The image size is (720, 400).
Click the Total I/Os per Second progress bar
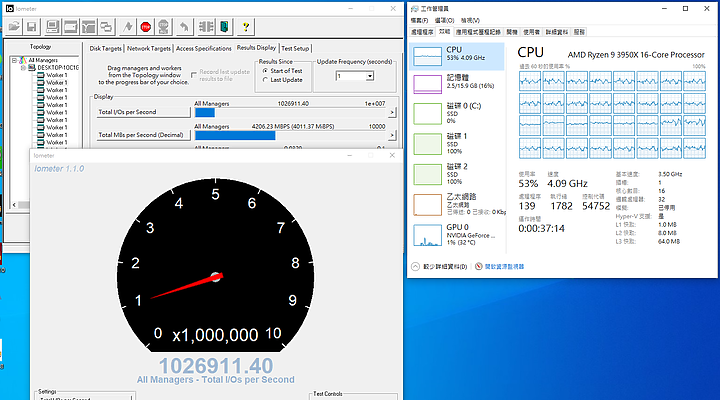(x=290, y=113)
